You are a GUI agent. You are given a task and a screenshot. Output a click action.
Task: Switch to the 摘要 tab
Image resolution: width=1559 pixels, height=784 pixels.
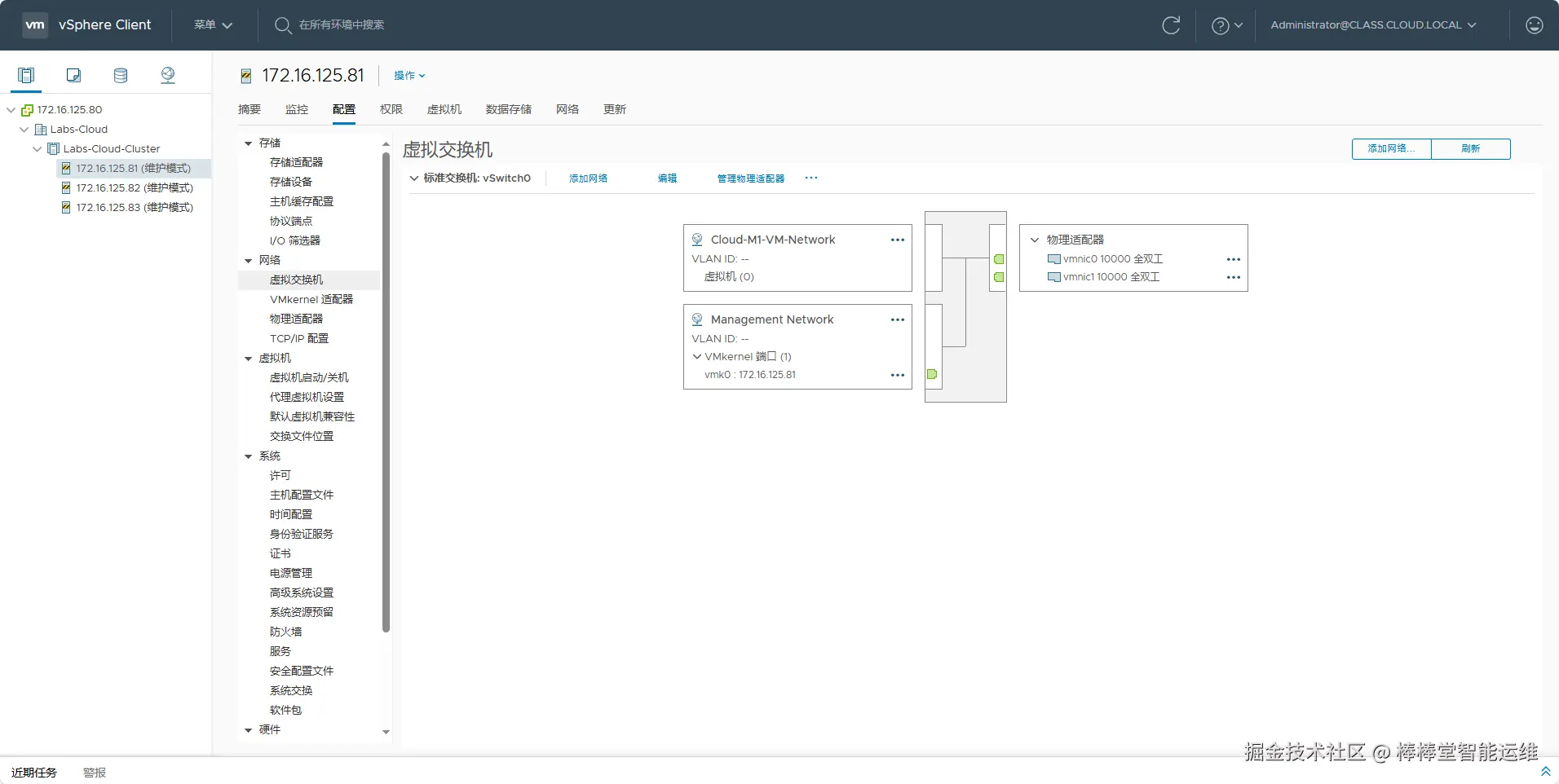point(250,109)
